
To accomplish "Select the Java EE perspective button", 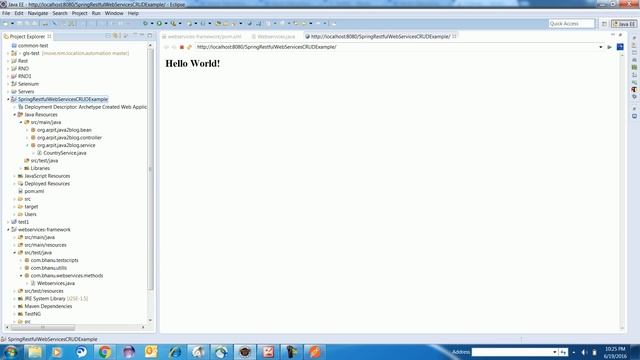I will [624, 24].
